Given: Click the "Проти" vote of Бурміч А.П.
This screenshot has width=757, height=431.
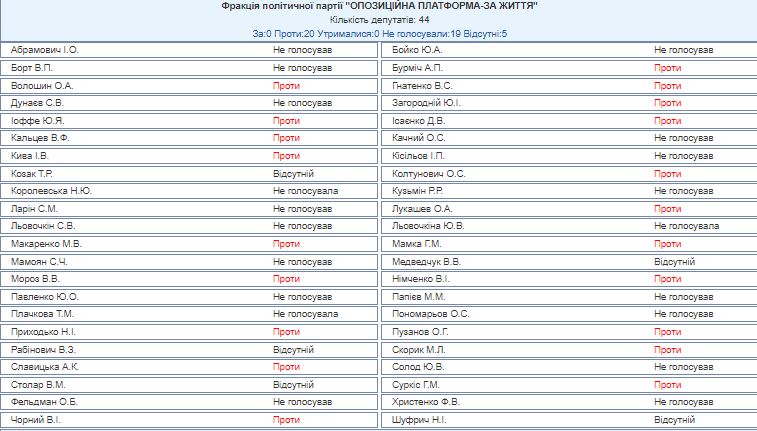Looking at the screenshot, I should [667, 68].
